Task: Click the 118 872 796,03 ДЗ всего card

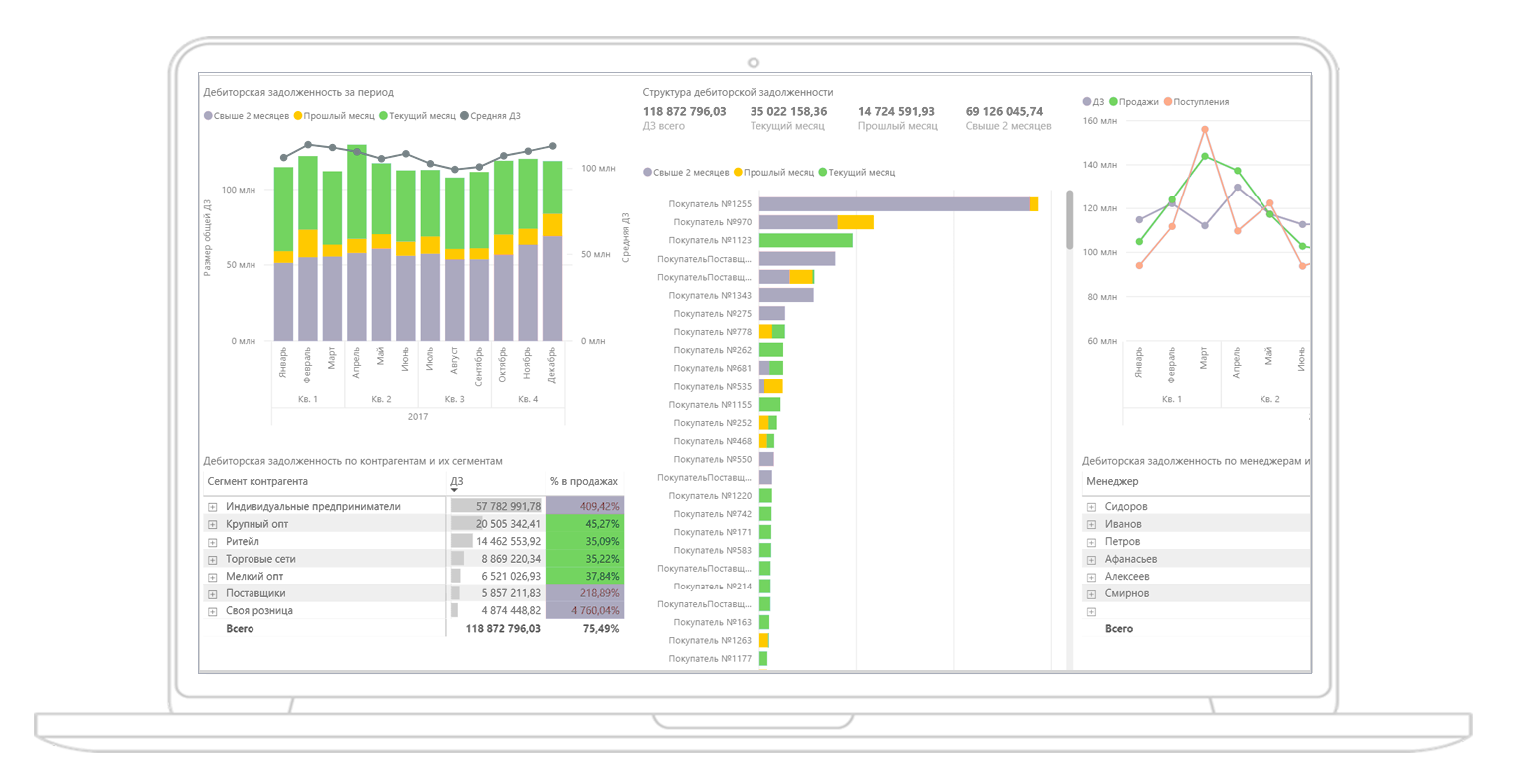Action: click(684, 118)
